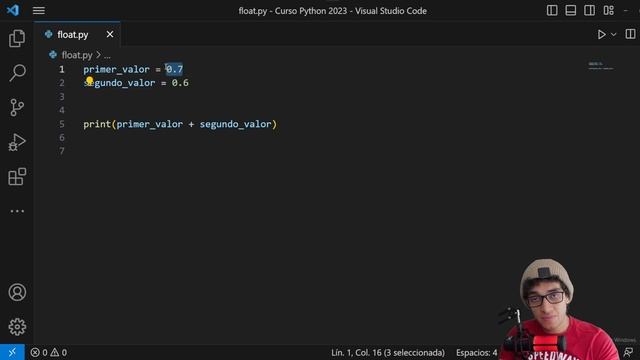Open the Explorer view in activity bar

pos(17,38)
